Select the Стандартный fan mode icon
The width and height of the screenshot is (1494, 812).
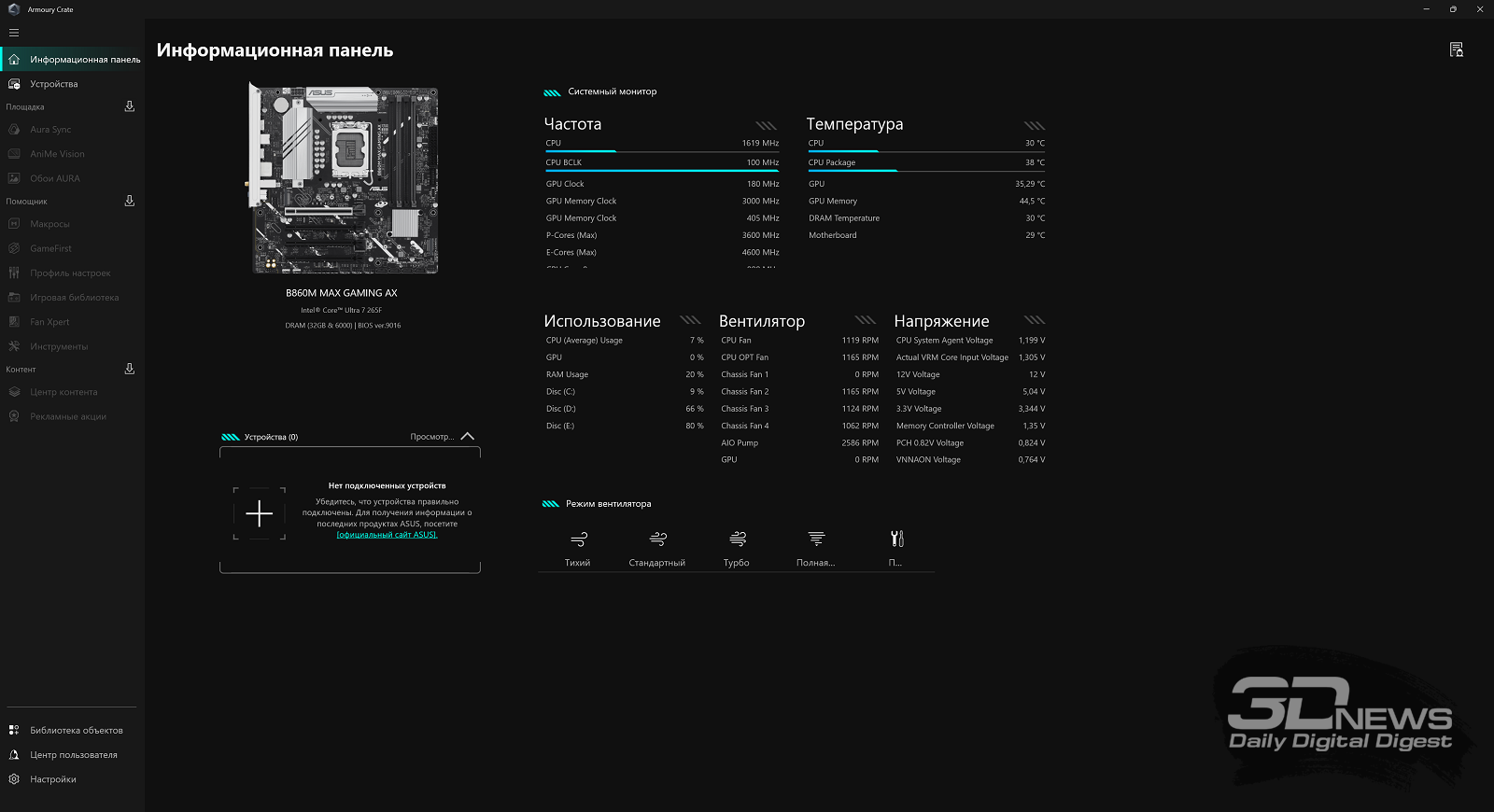click(657, 539)
